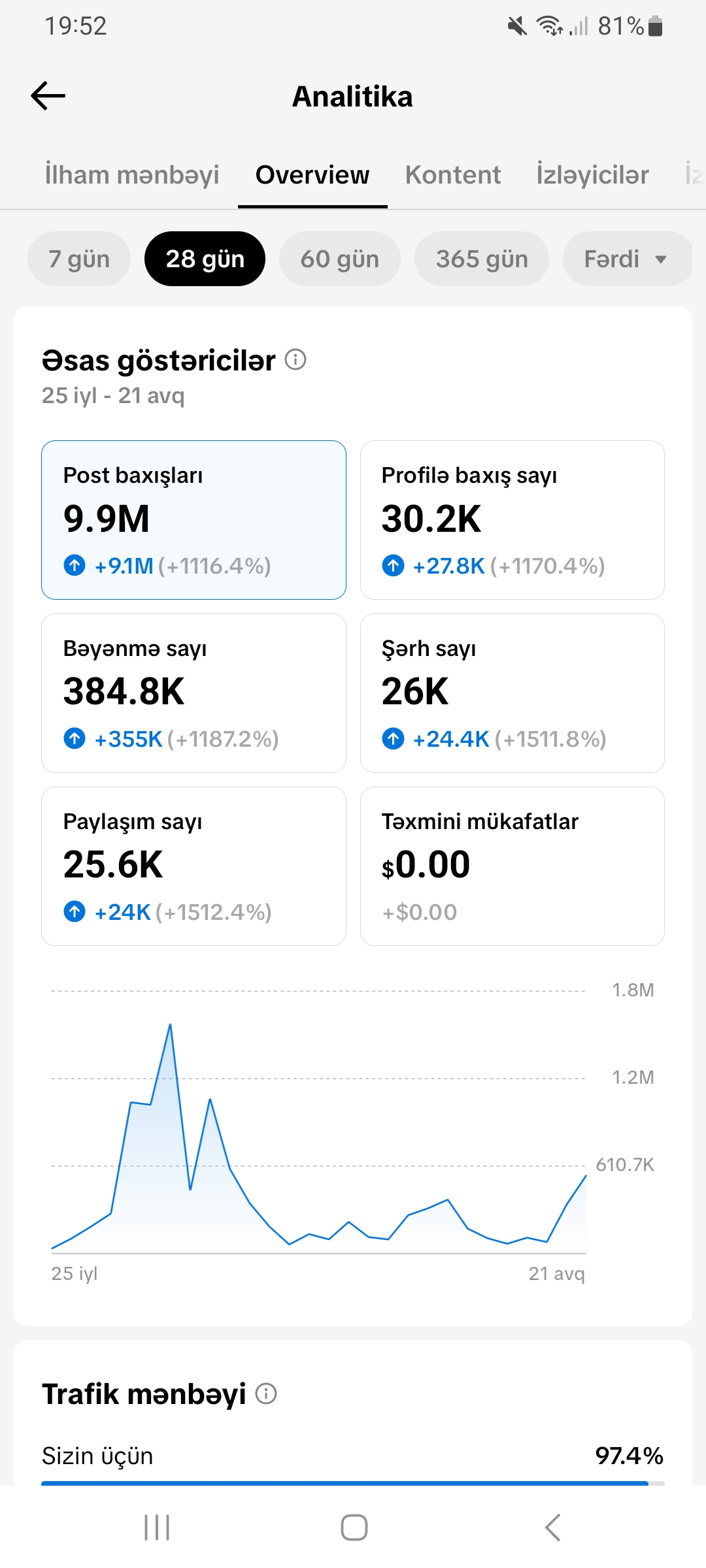Open info icon next to Əsas göstəricilər
The image size is (706, 1568).
[x=295, y=359]
